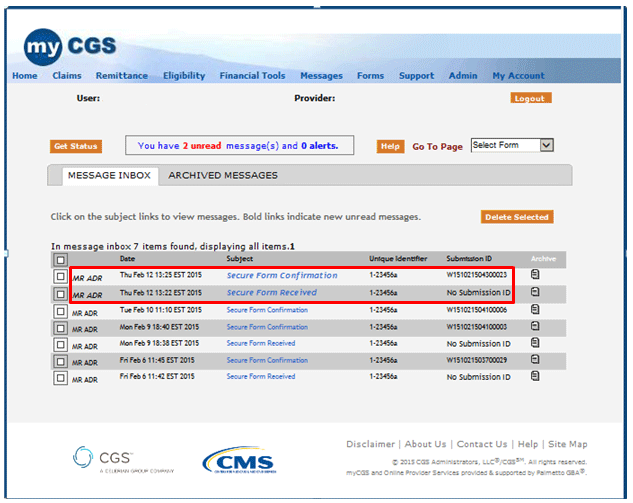Check the box for Feb 12 13:25 message
This screenshot has height=503, width=633.
(x=61, y=276)
